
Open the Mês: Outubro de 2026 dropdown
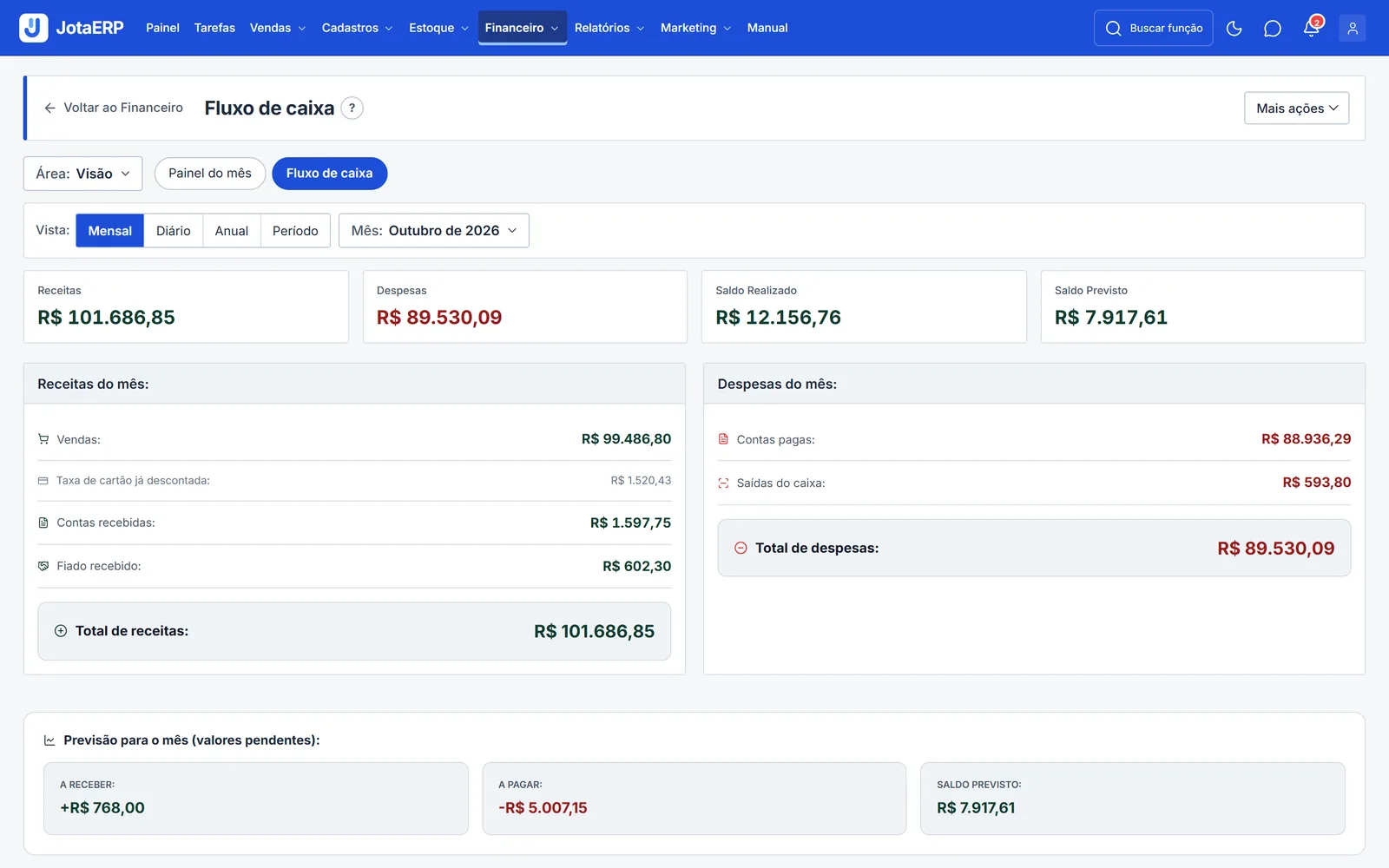tap(434, 231)
